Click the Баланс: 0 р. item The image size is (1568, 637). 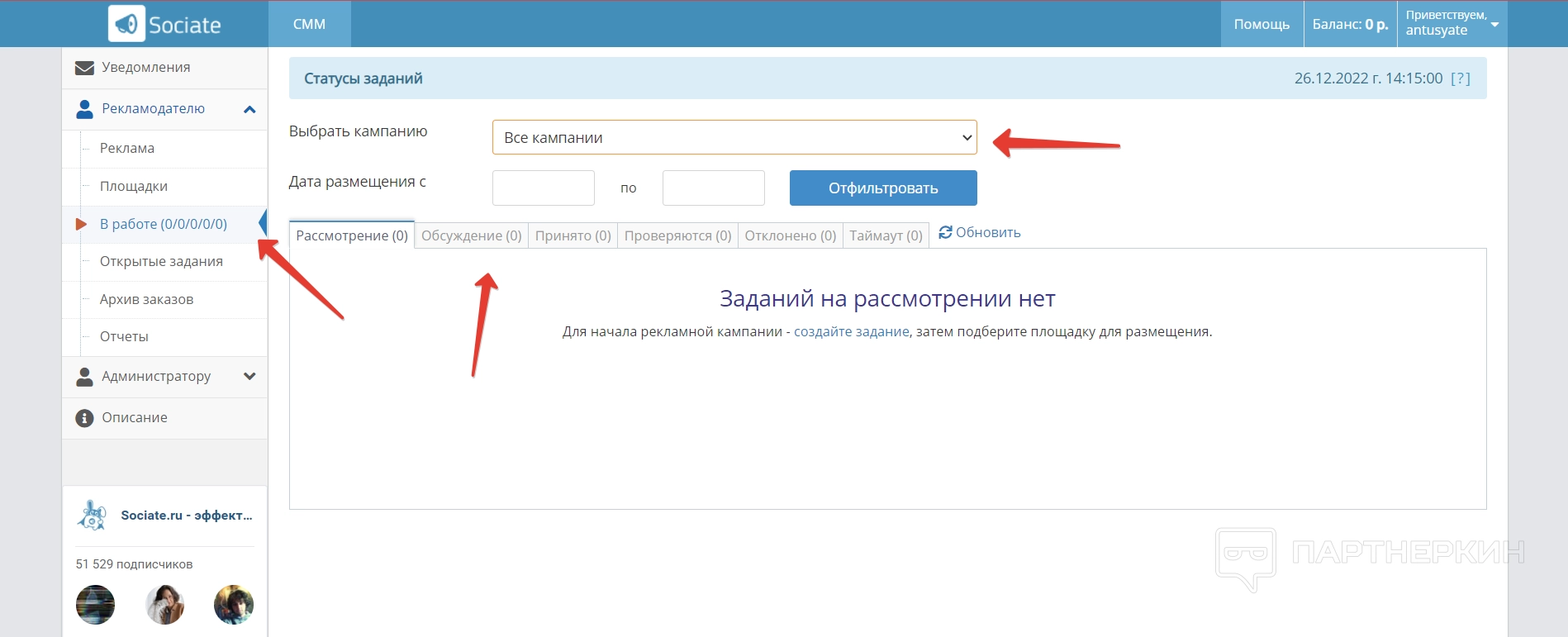1350,24
